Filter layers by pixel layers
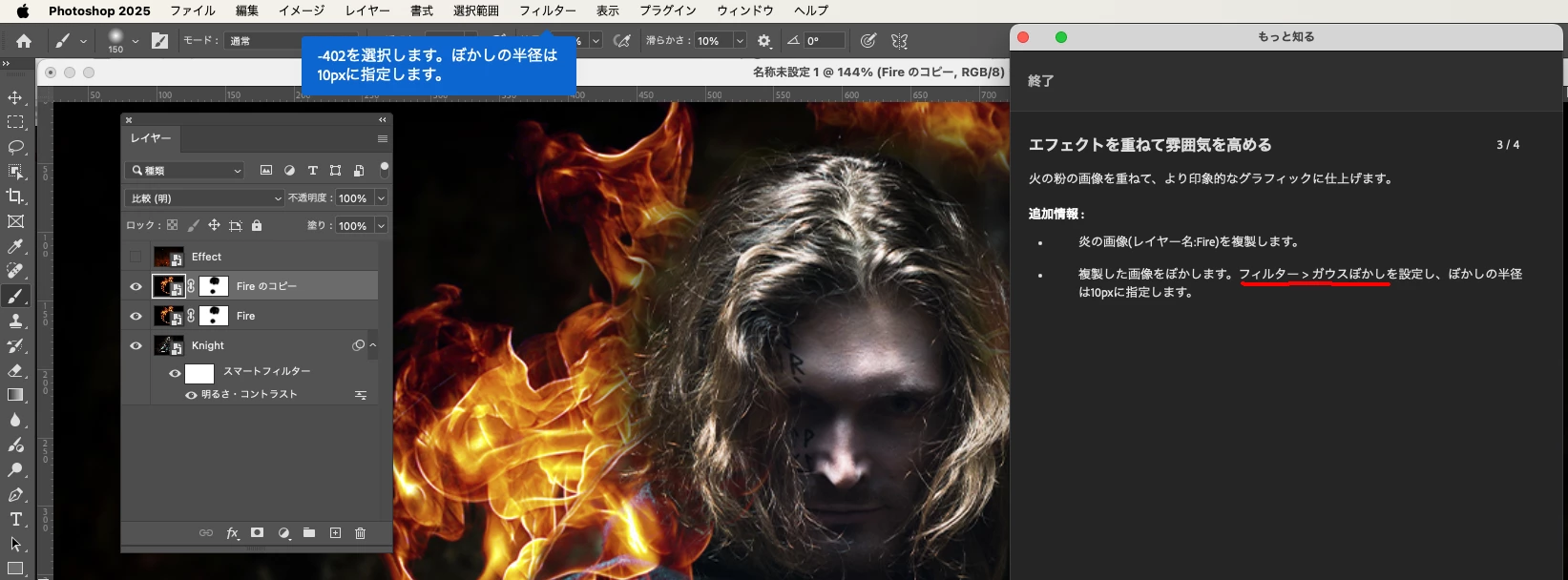This screenshot has height=580, width=1568. click(266, 170)
